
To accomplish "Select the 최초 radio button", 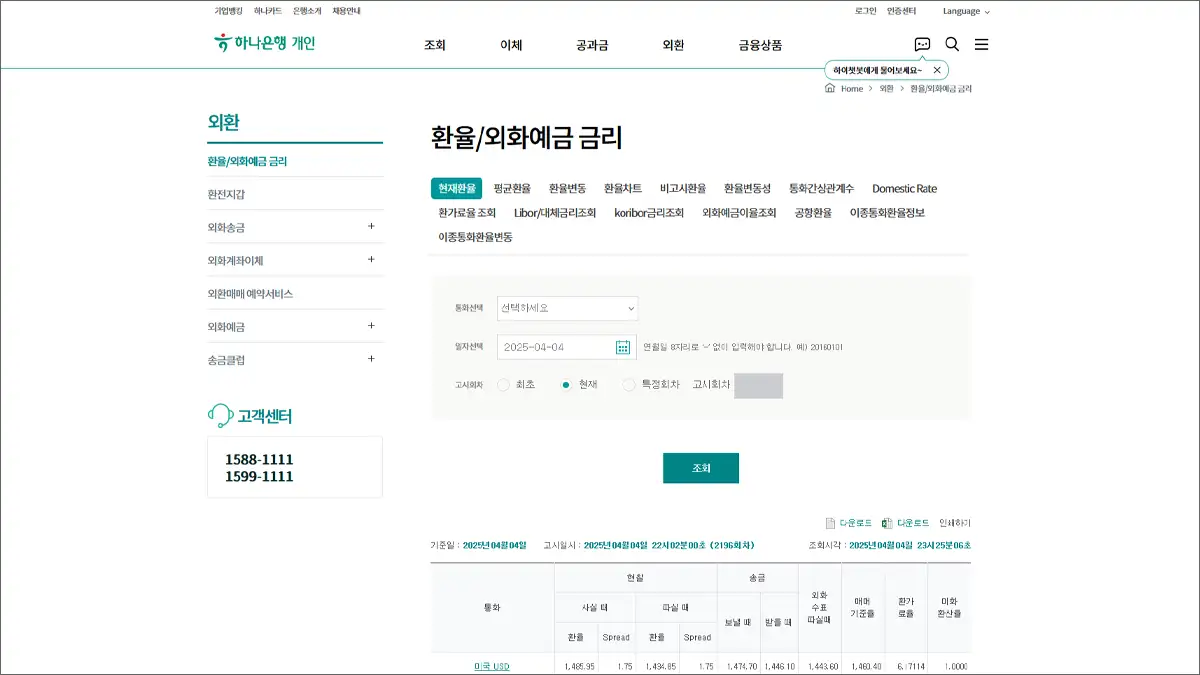I will click(503, 383).
